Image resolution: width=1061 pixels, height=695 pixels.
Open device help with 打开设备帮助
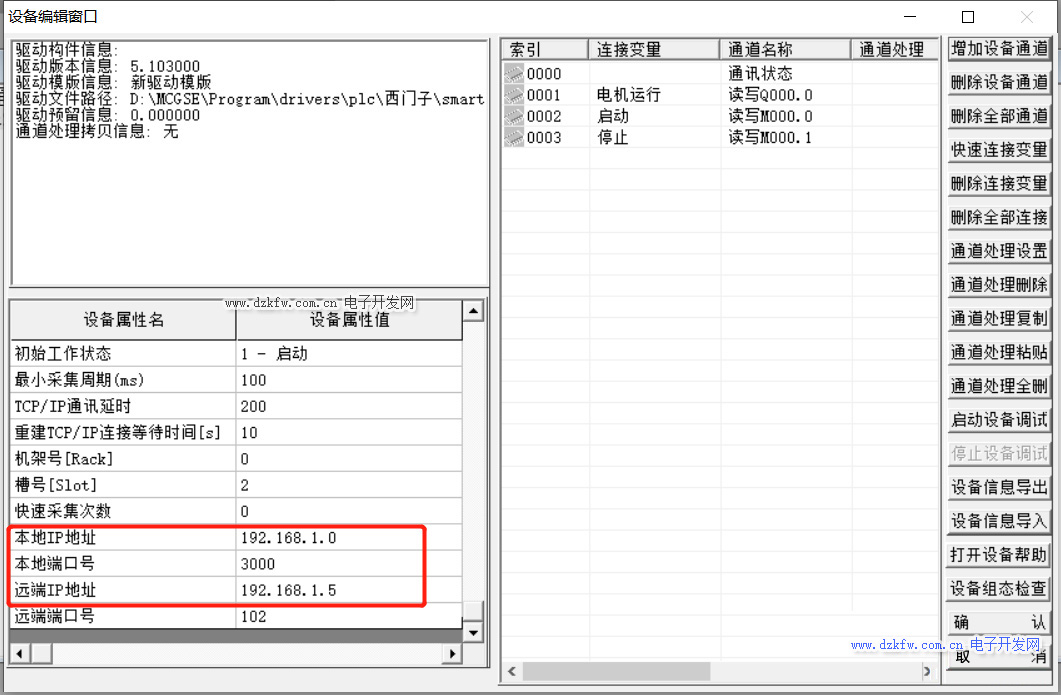click(998, 555)
